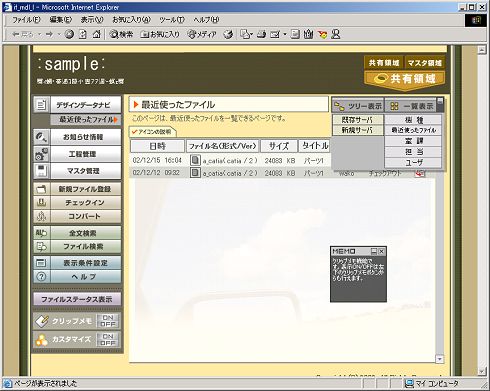This screenshot has width=490, height=391.
Task: Click the チェックイン icon
Action: point(41,202)
